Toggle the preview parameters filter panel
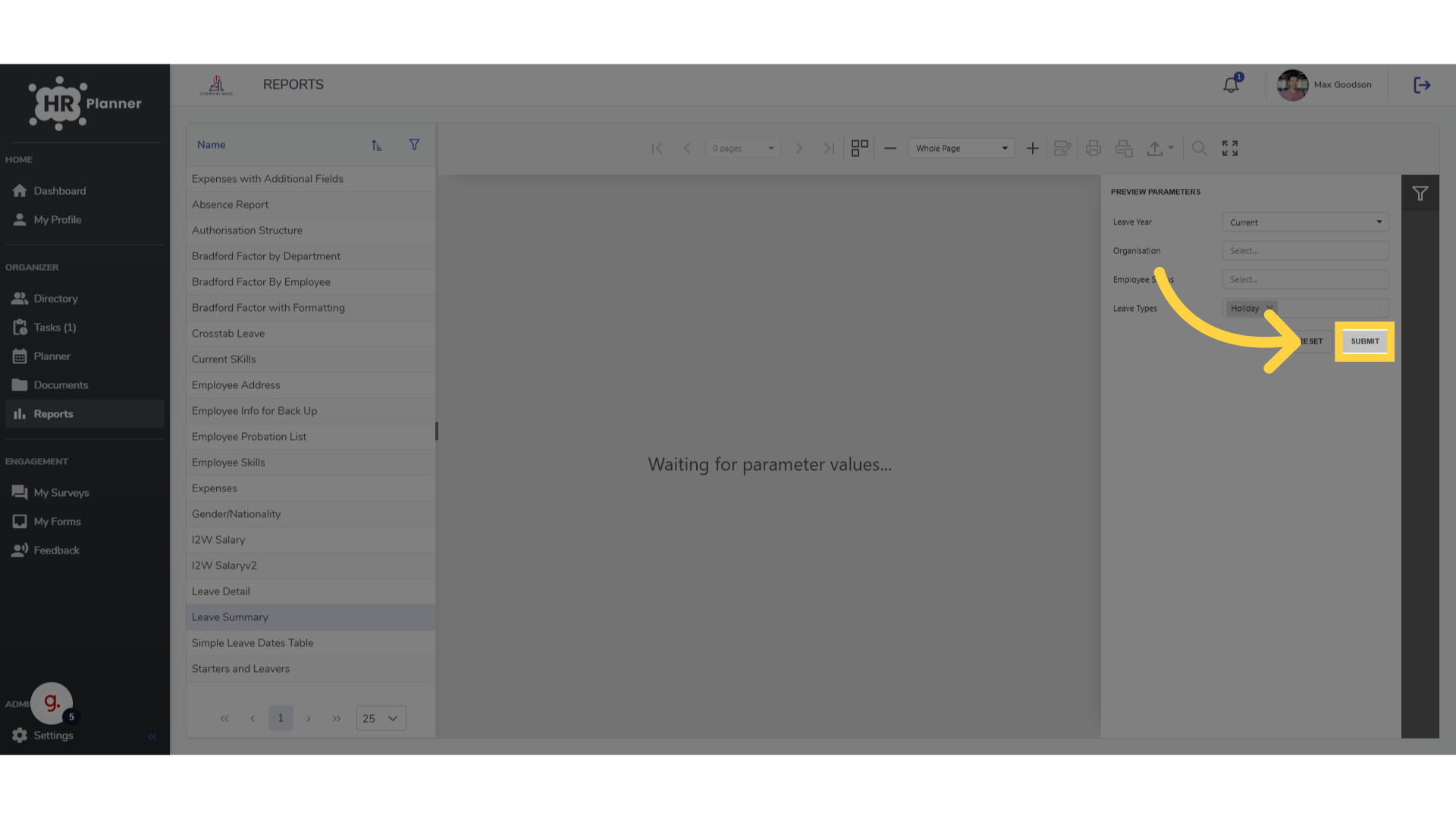This screenshot has width=1456, height=819. pos(1420,193)
